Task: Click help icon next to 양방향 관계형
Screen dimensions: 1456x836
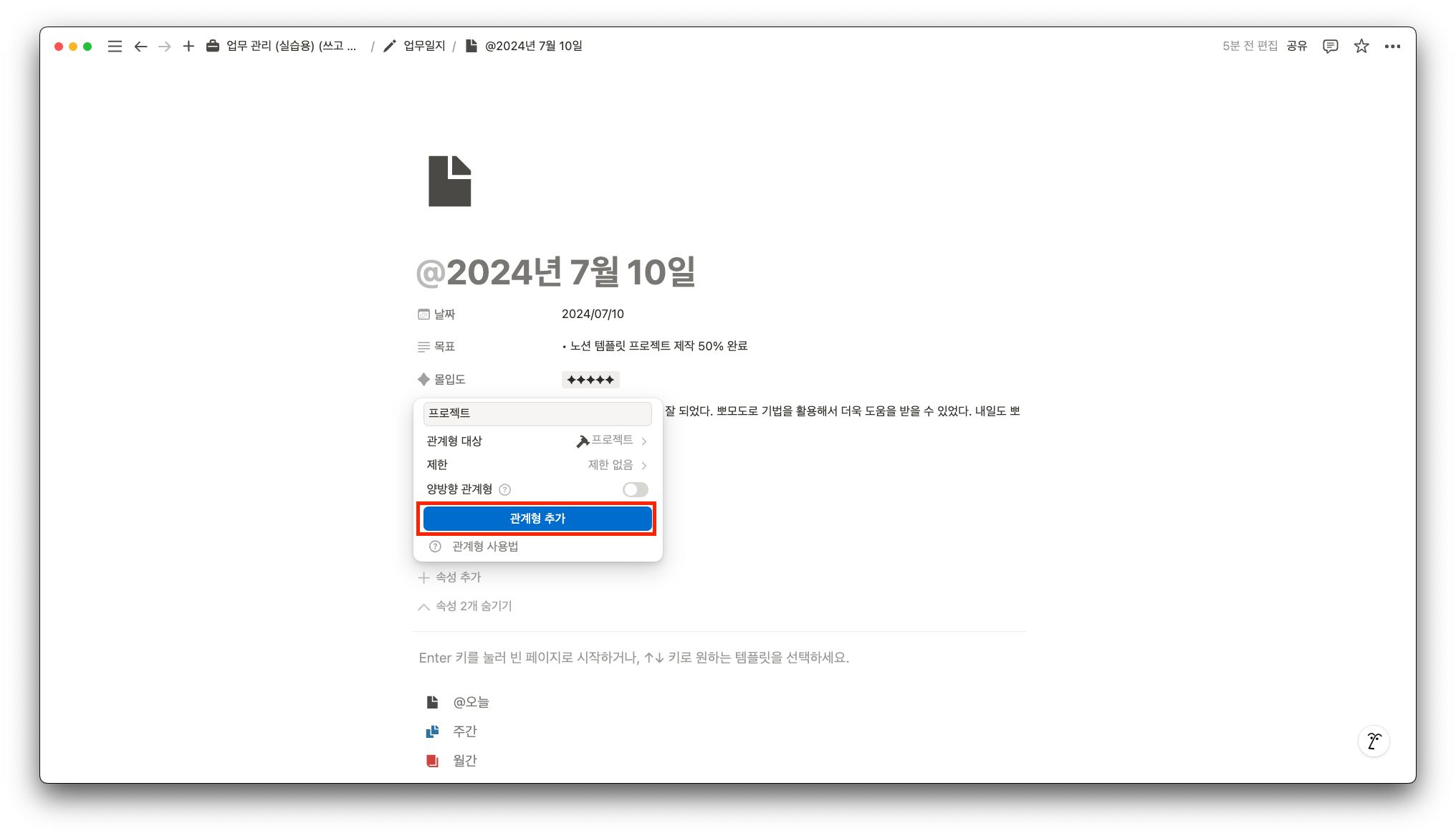Action: point(504,489)
